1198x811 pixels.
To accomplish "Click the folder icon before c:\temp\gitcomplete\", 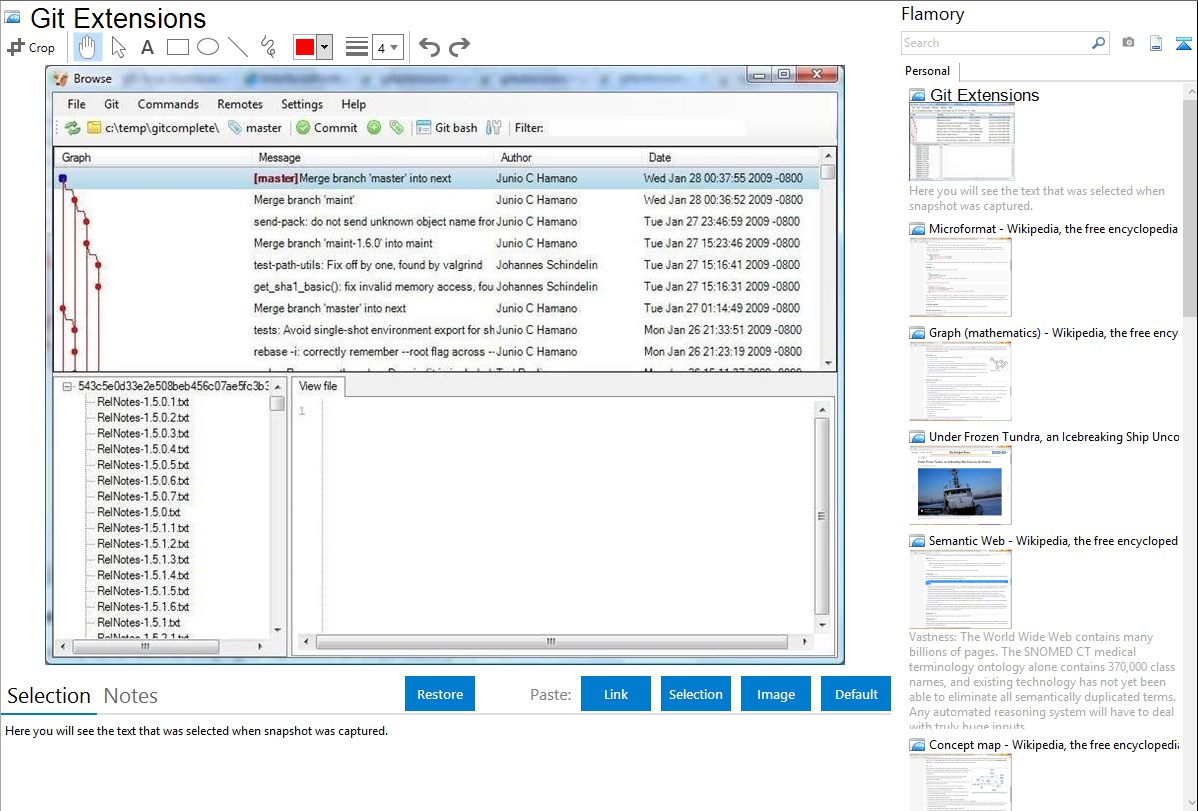I will coord(94,128).
